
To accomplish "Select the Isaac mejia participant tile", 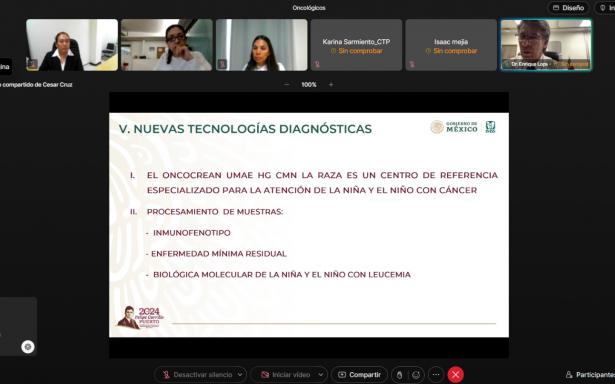I will [451, 45].
